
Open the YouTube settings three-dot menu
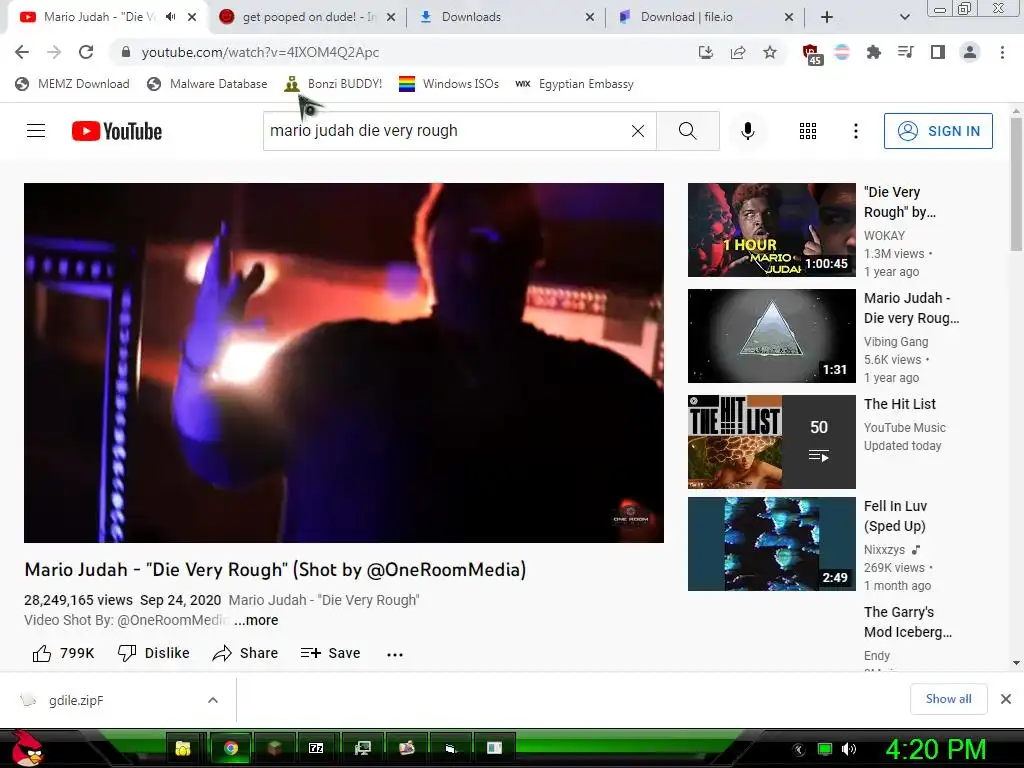856,131
